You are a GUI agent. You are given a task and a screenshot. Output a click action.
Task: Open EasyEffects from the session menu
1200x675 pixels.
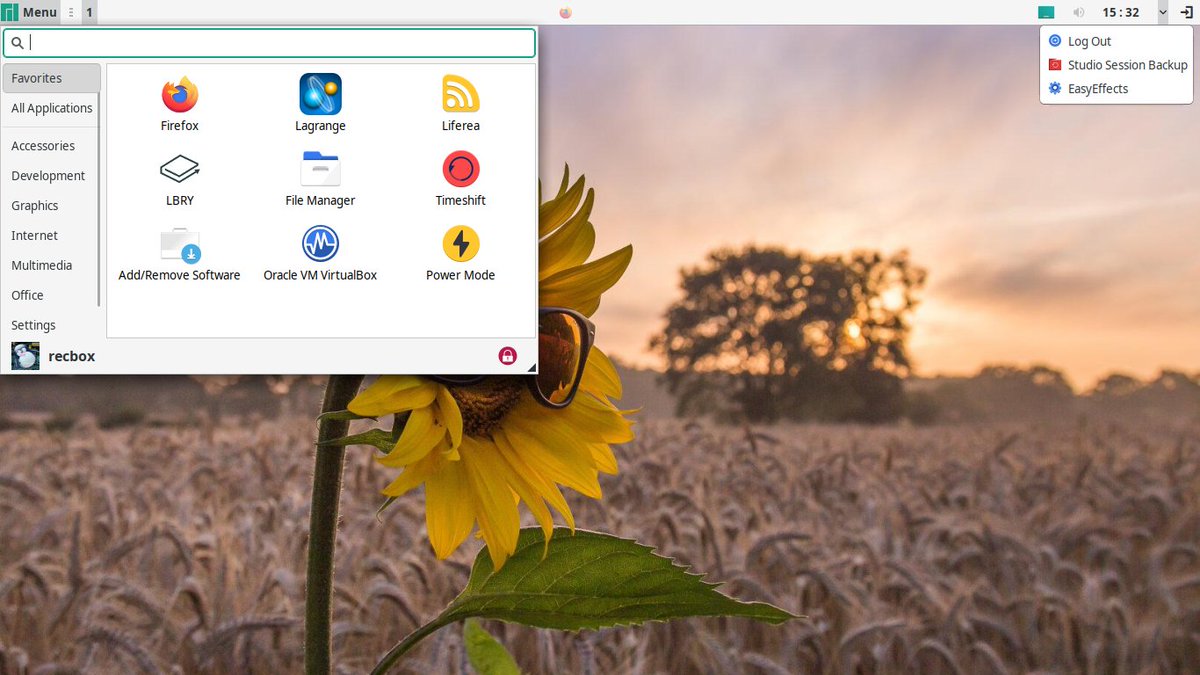click(x=1096, y=88)
